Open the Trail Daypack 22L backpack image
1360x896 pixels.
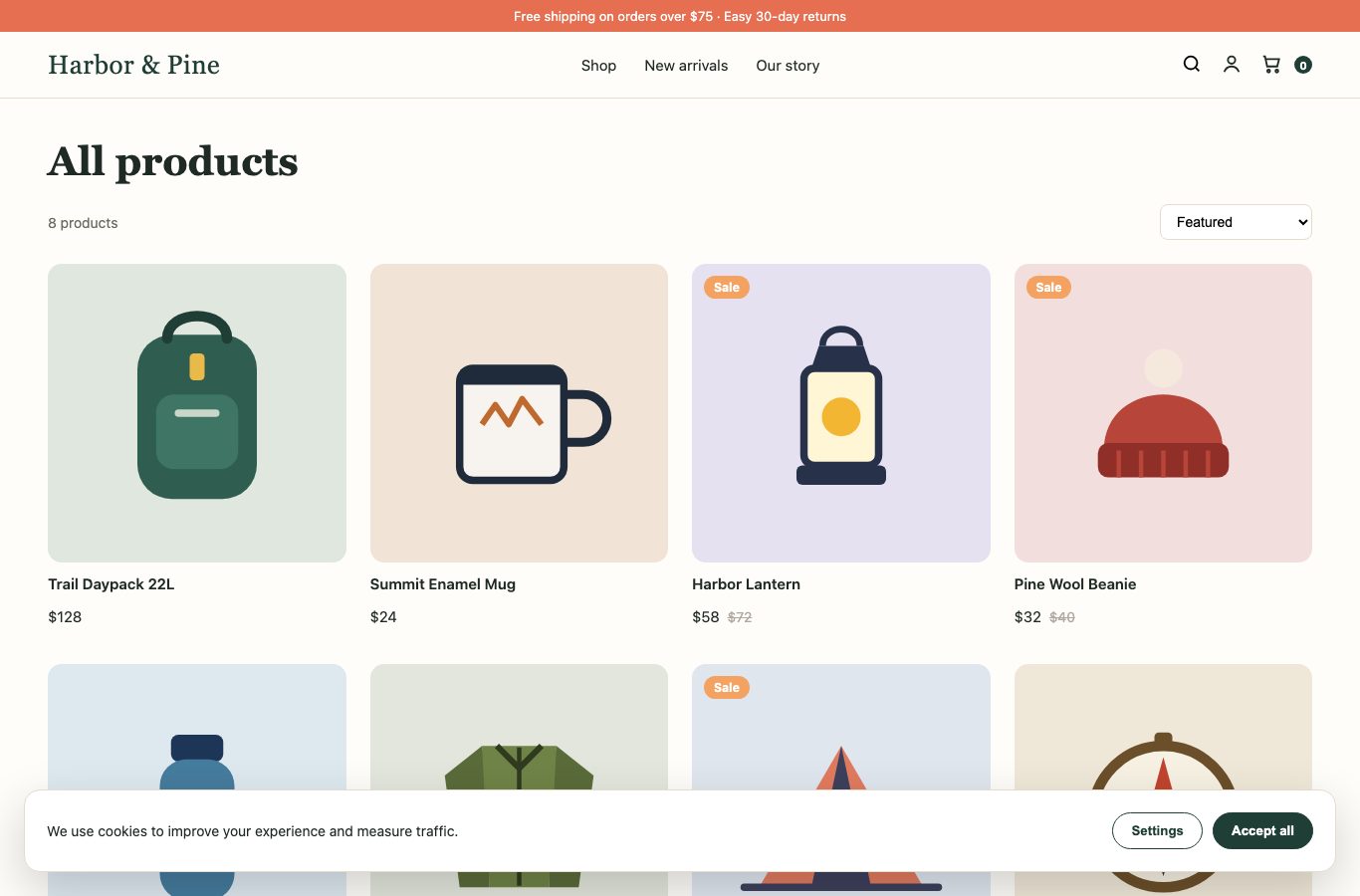tap(197, 413)
